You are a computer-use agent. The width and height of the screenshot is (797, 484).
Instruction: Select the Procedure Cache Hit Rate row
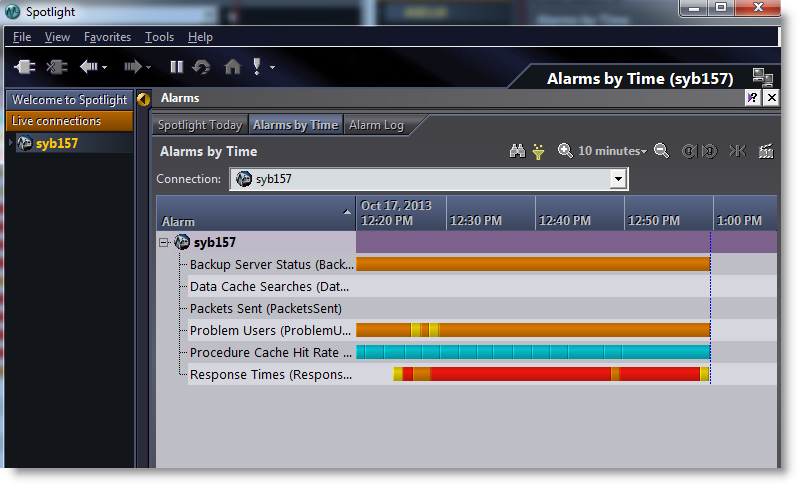click(271, 352)
